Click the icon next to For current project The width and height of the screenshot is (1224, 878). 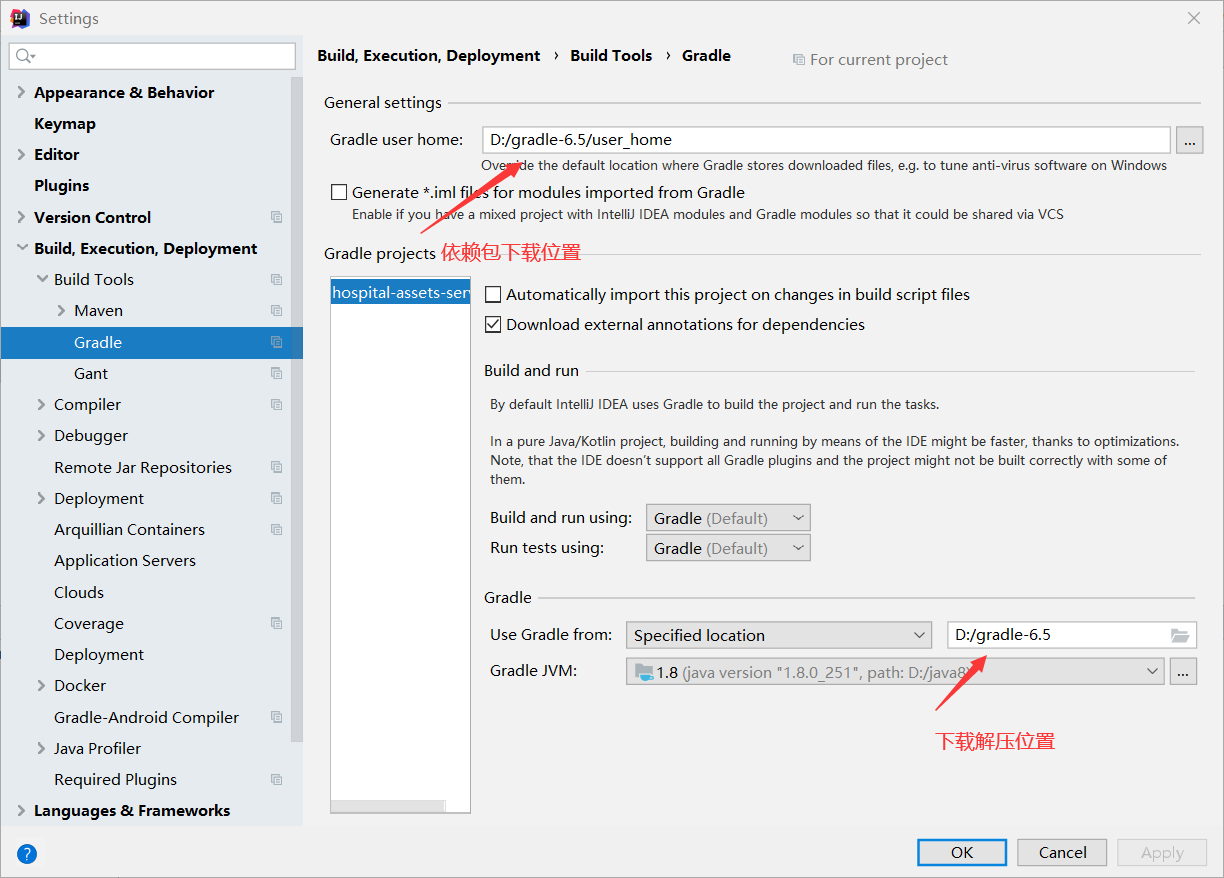(798, 60)
